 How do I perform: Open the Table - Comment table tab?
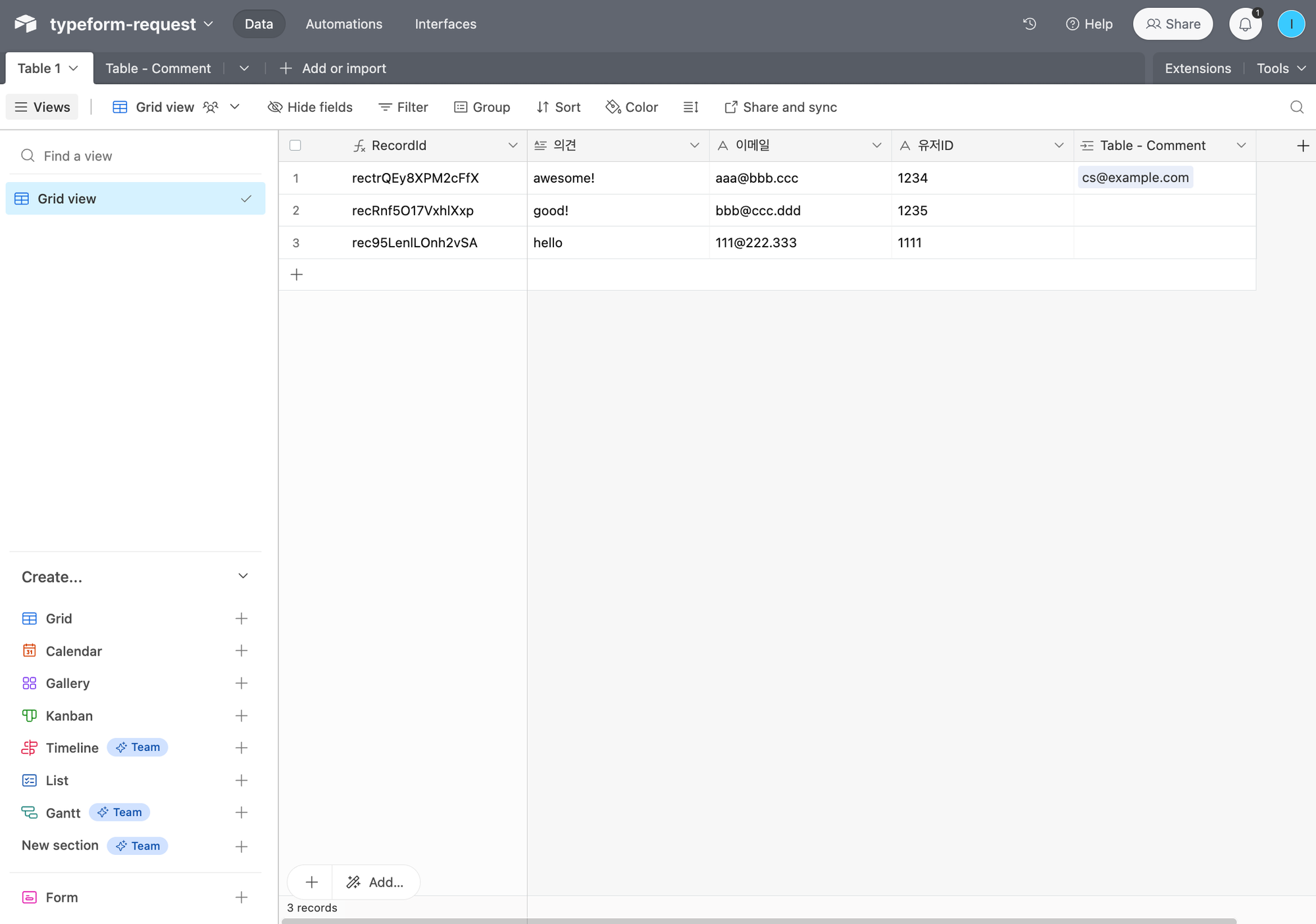coord(158,68)
